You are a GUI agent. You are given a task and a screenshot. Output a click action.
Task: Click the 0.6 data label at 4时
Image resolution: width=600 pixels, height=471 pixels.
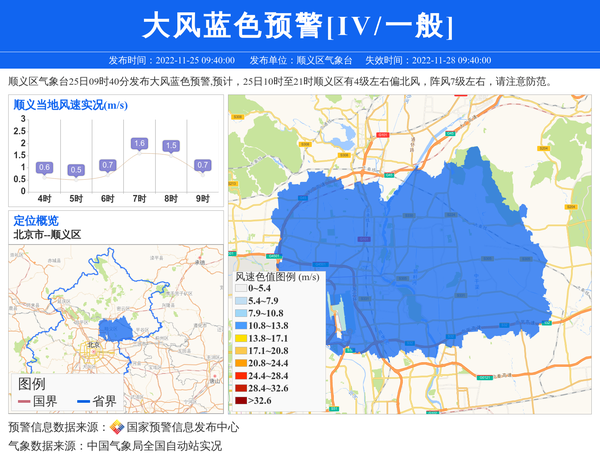click(44, 168)
